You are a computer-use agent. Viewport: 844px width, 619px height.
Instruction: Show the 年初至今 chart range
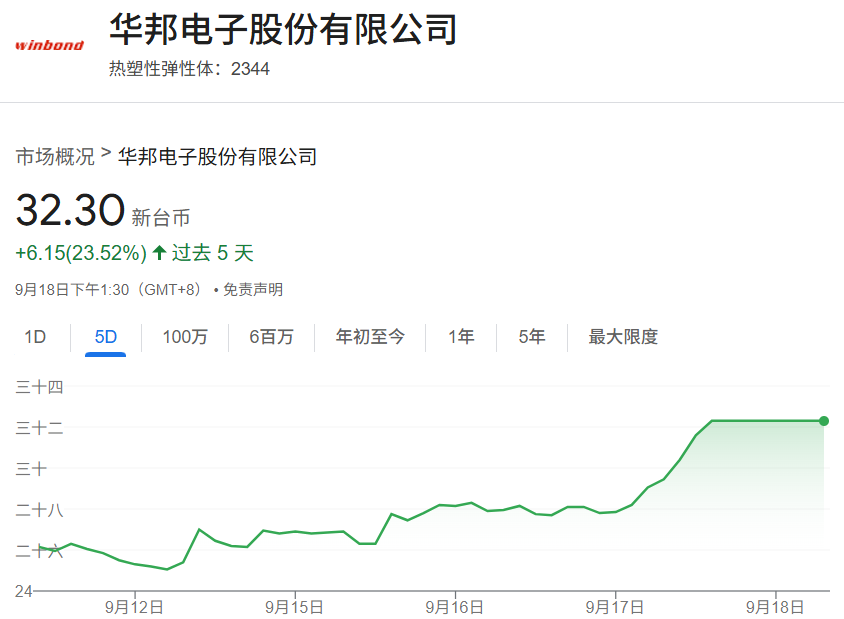(x=370, y=337)
